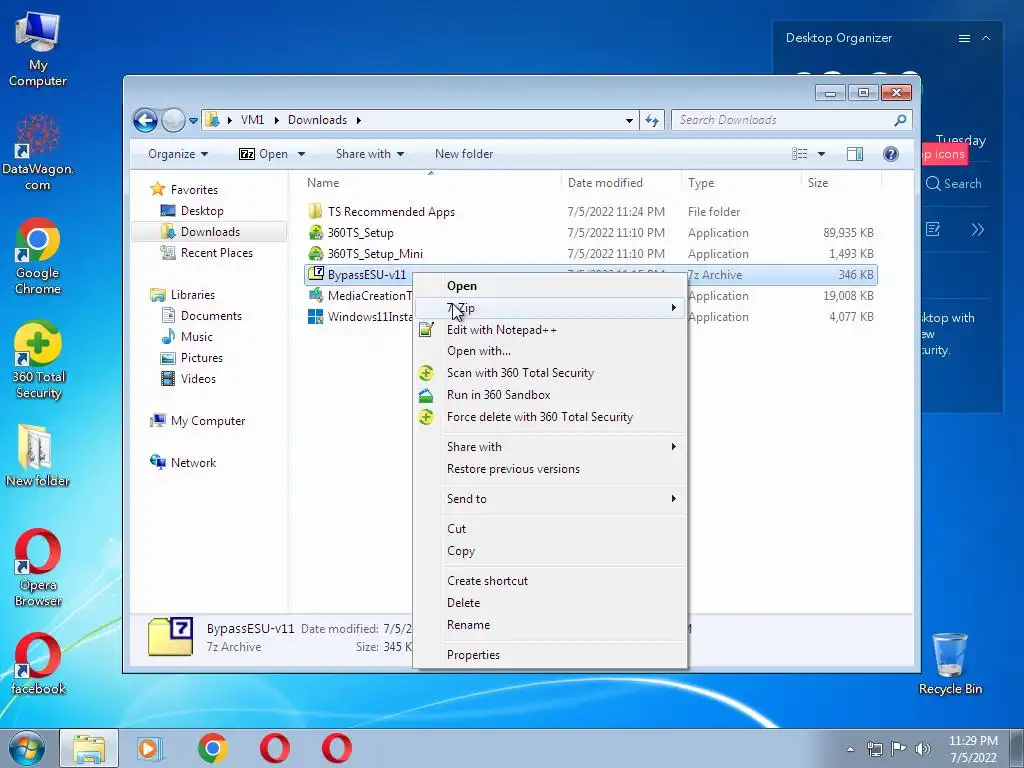The height and width of the screenshot is (768, 1024).
Task: Show hidden tray icons arrow
Action: pos(850,749)
